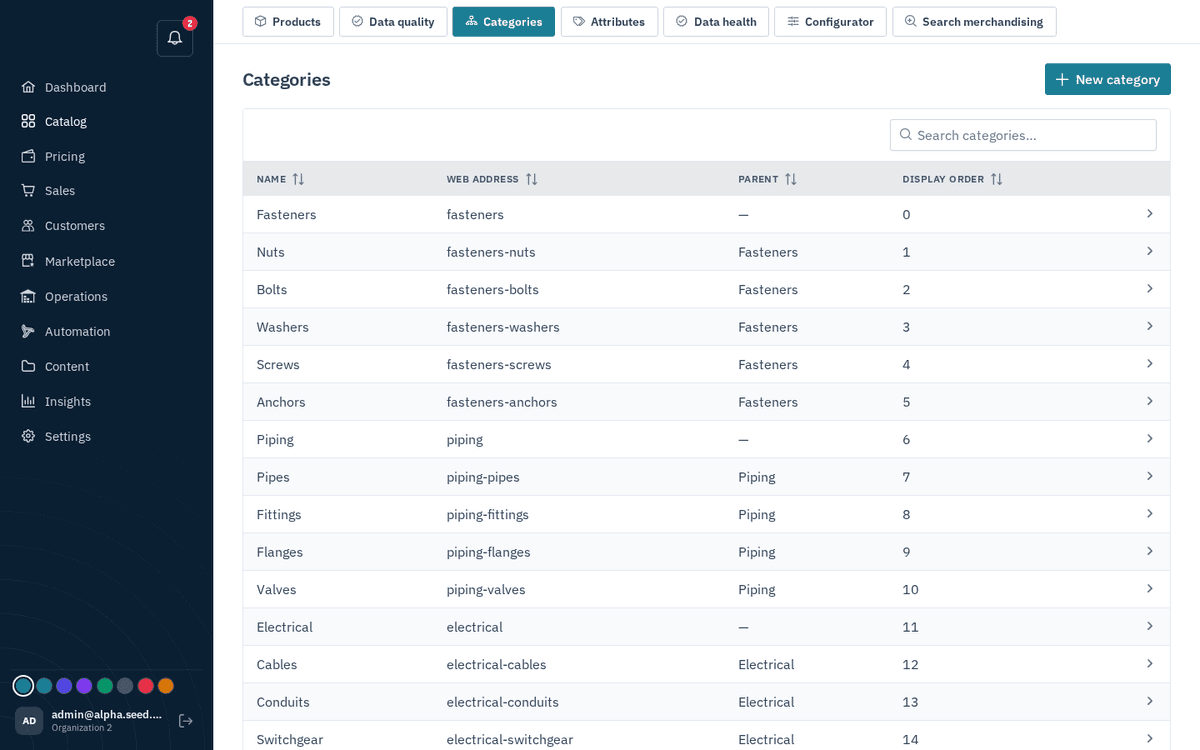Viewport: 1200px width, 750px height.
Task: Open Screws row chevron
Action: [x=1150, y=364]
